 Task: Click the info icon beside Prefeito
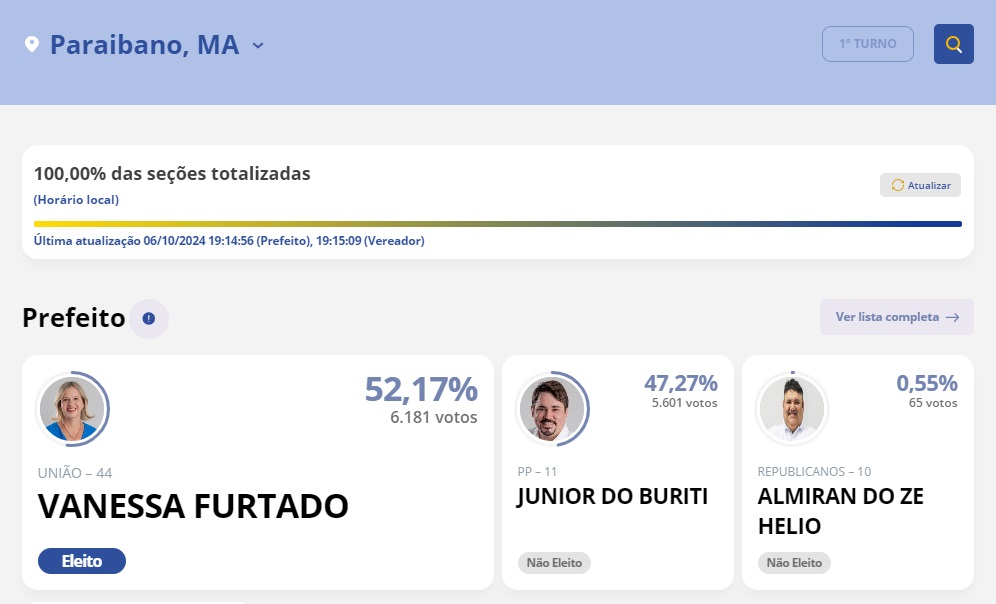(149, 319)
